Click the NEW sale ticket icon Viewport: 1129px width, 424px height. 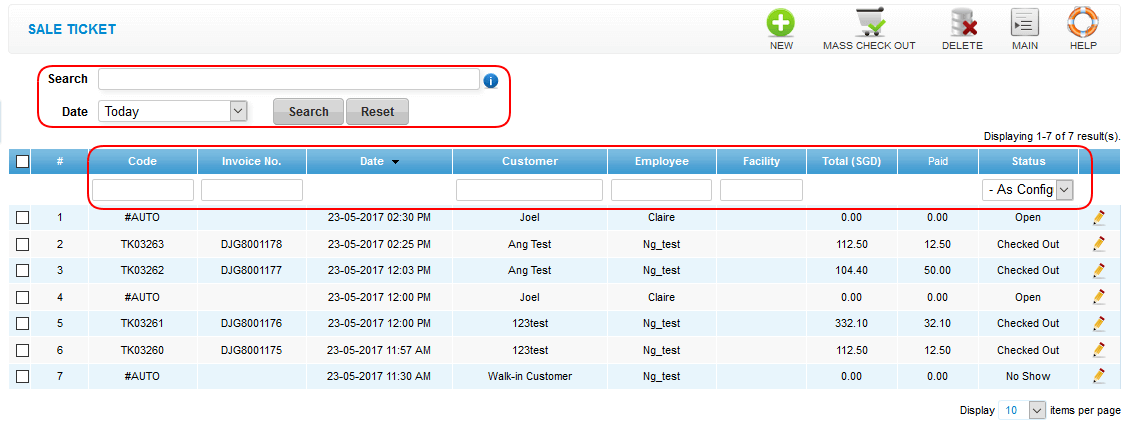[781, 23]
